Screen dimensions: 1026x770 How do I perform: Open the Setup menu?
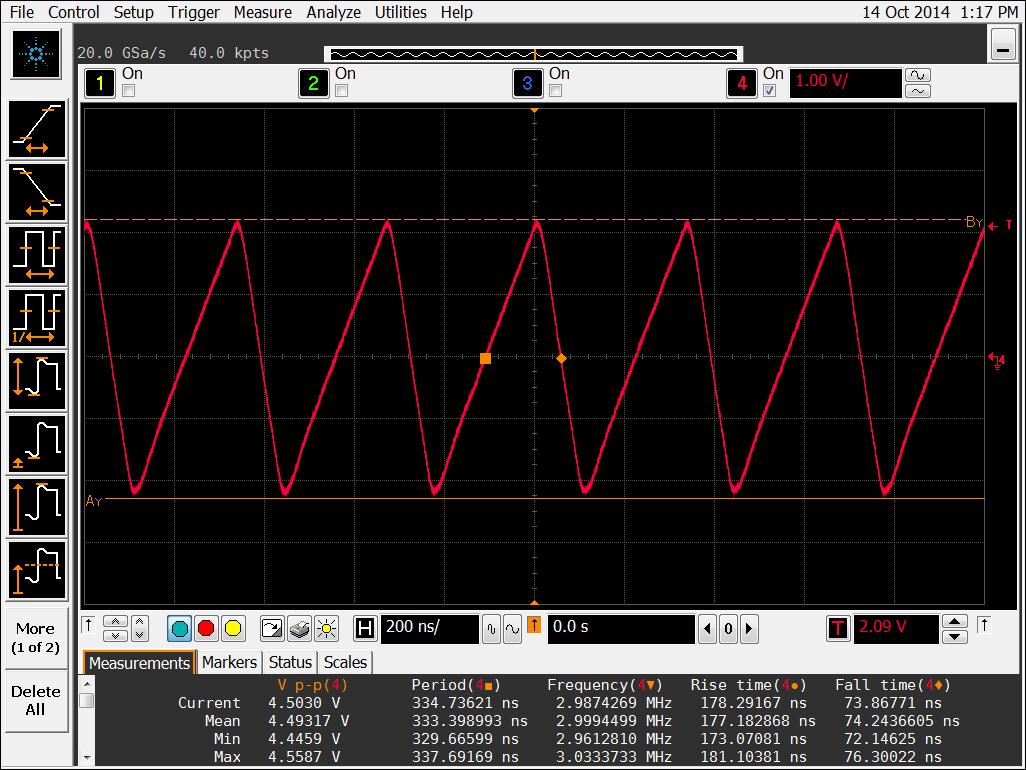133,12
